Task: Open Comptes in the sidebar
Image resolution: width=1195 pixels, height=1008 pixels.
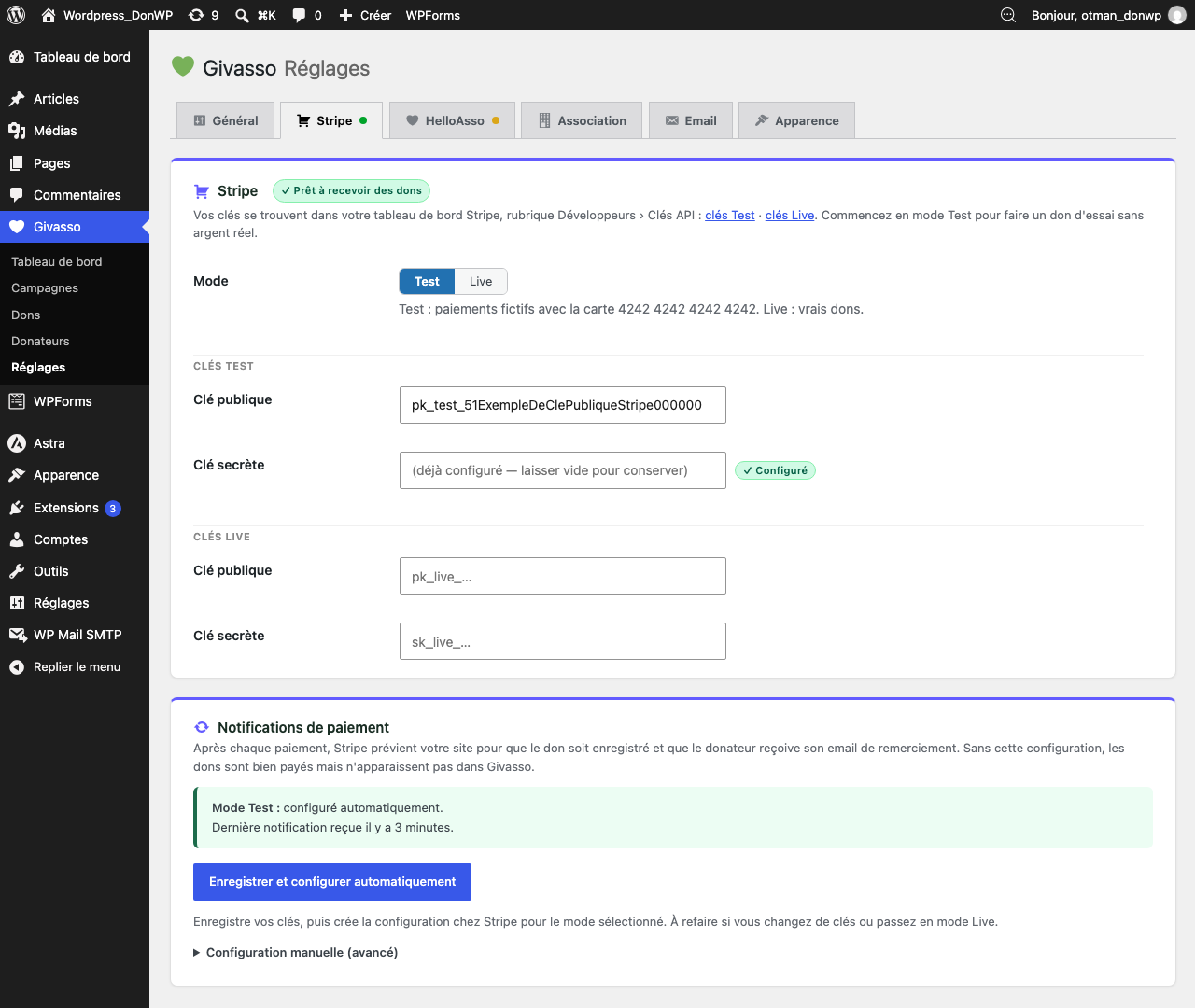Action: click(61, 539)
